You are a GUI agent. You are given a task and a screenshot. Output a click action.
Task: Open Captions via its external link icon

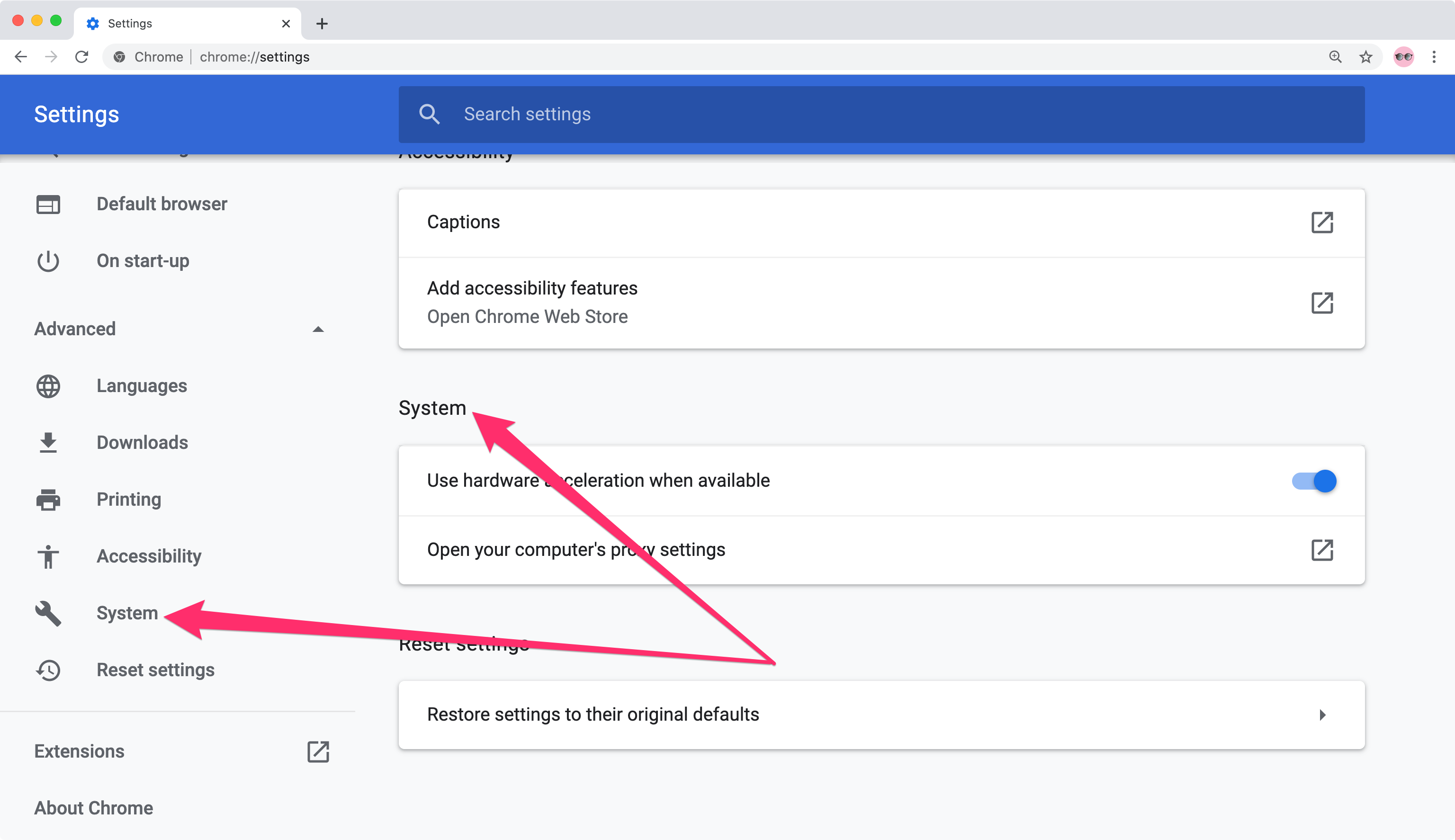[x=1322, y=222]
